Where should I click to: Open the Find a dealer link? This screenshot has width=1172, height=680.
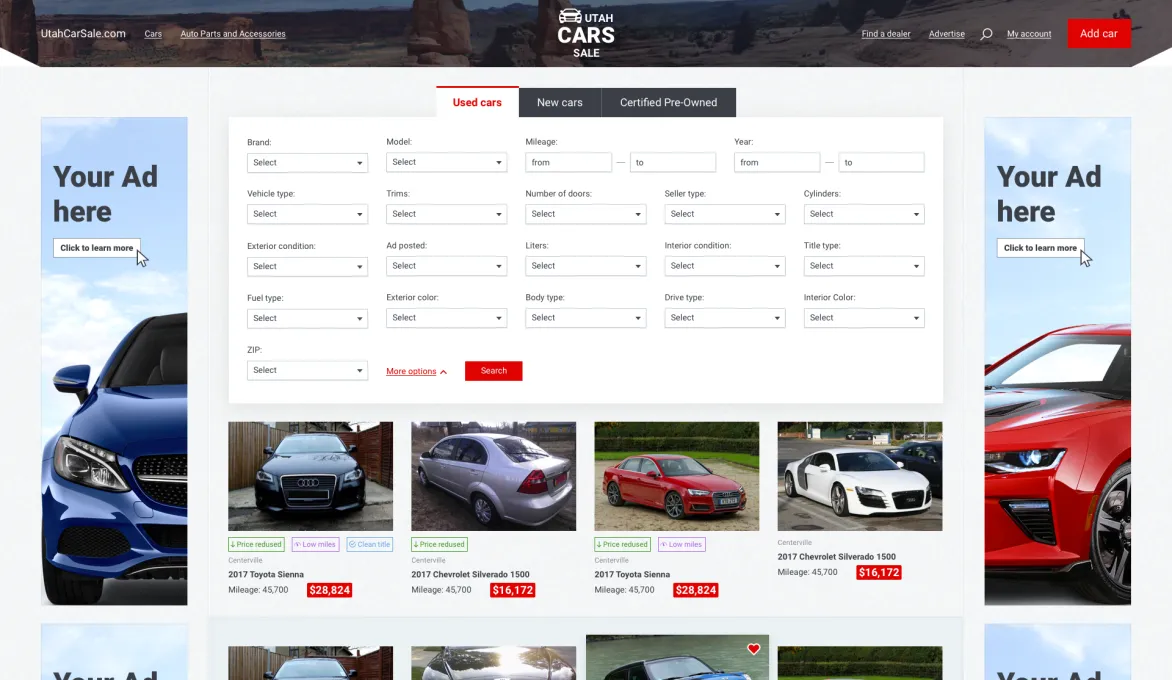click(886, 34)
